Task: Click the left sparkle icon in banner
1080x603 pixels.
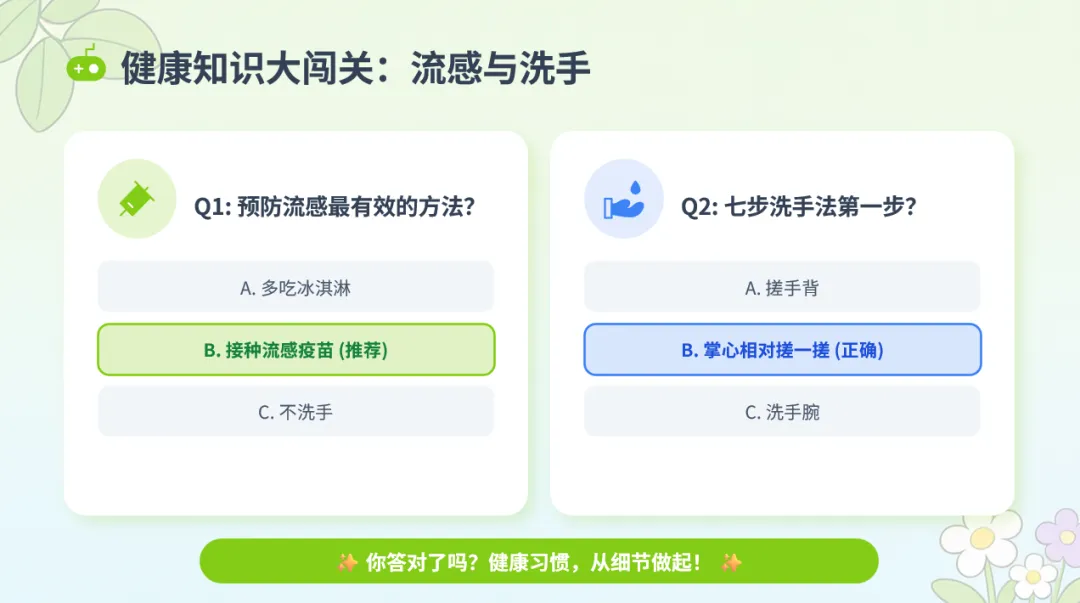Action: point(347,562)
